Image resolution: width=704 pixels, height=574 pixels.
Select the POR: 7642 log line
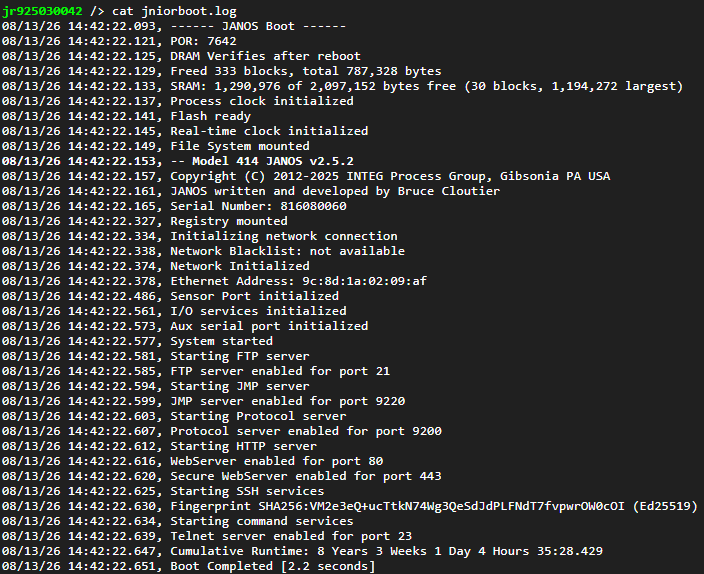pos(119,41)
